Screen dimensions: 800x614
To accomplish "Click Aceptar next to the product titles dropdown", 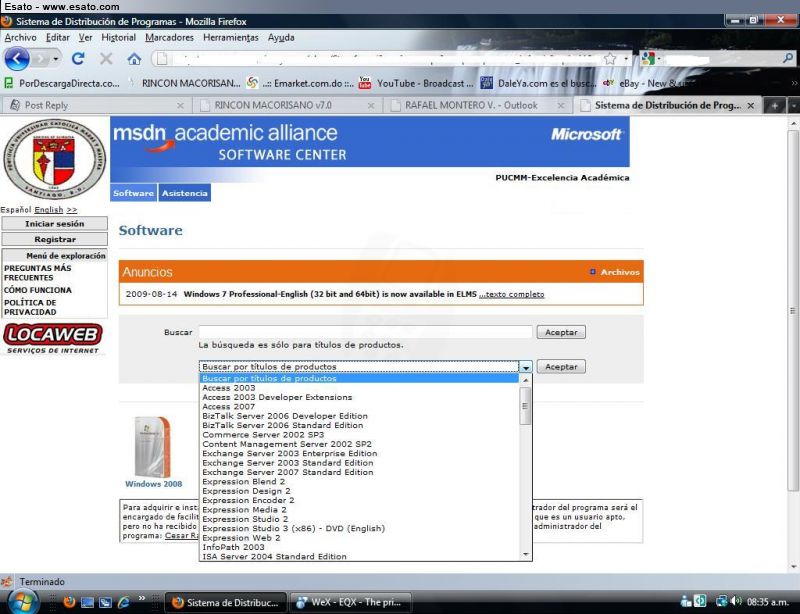I will click(561, 366).
